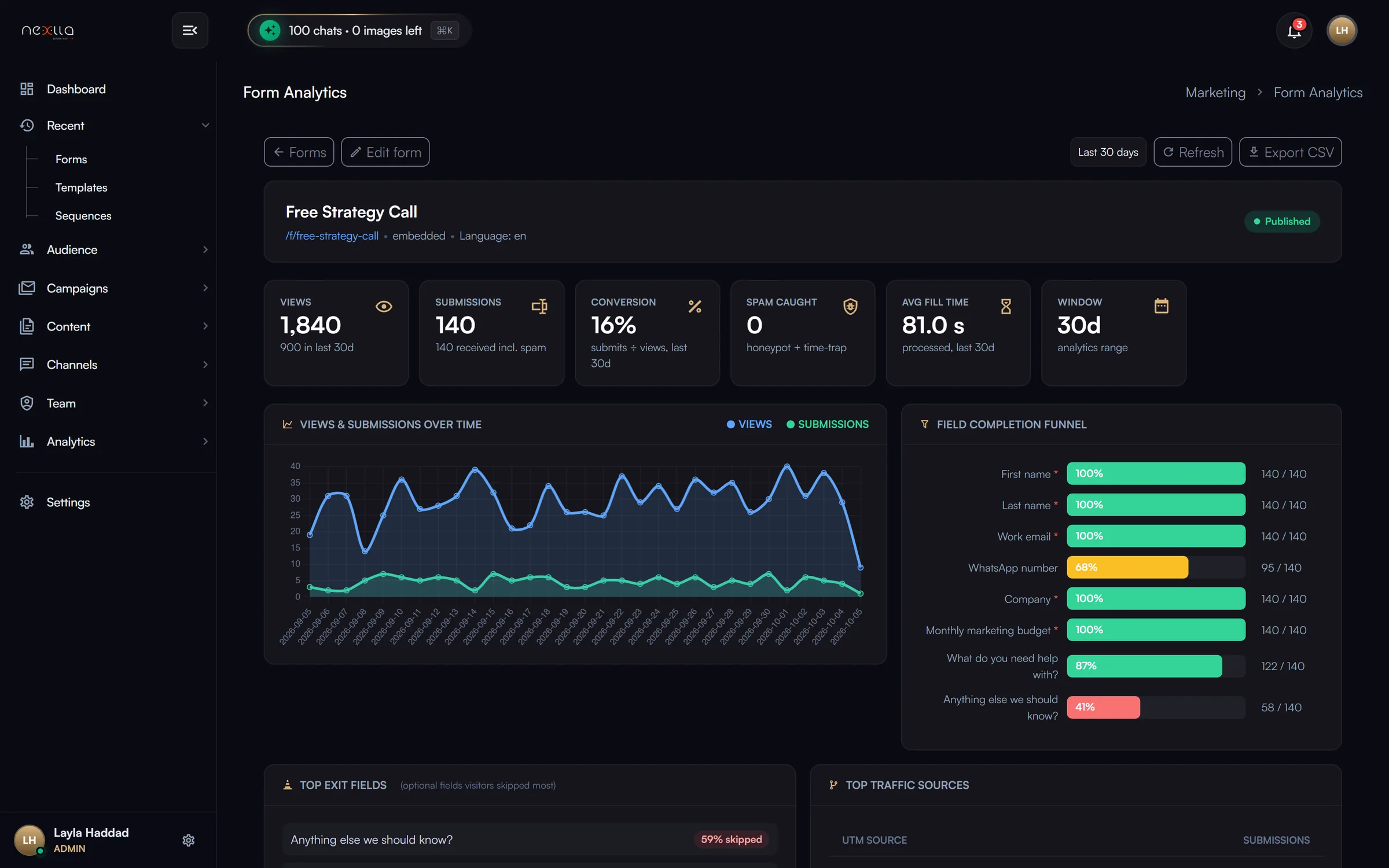Viewport: 1389px width, 868px height.
Task: Click the Recent history clock icon
Action: tap(27, 125)
